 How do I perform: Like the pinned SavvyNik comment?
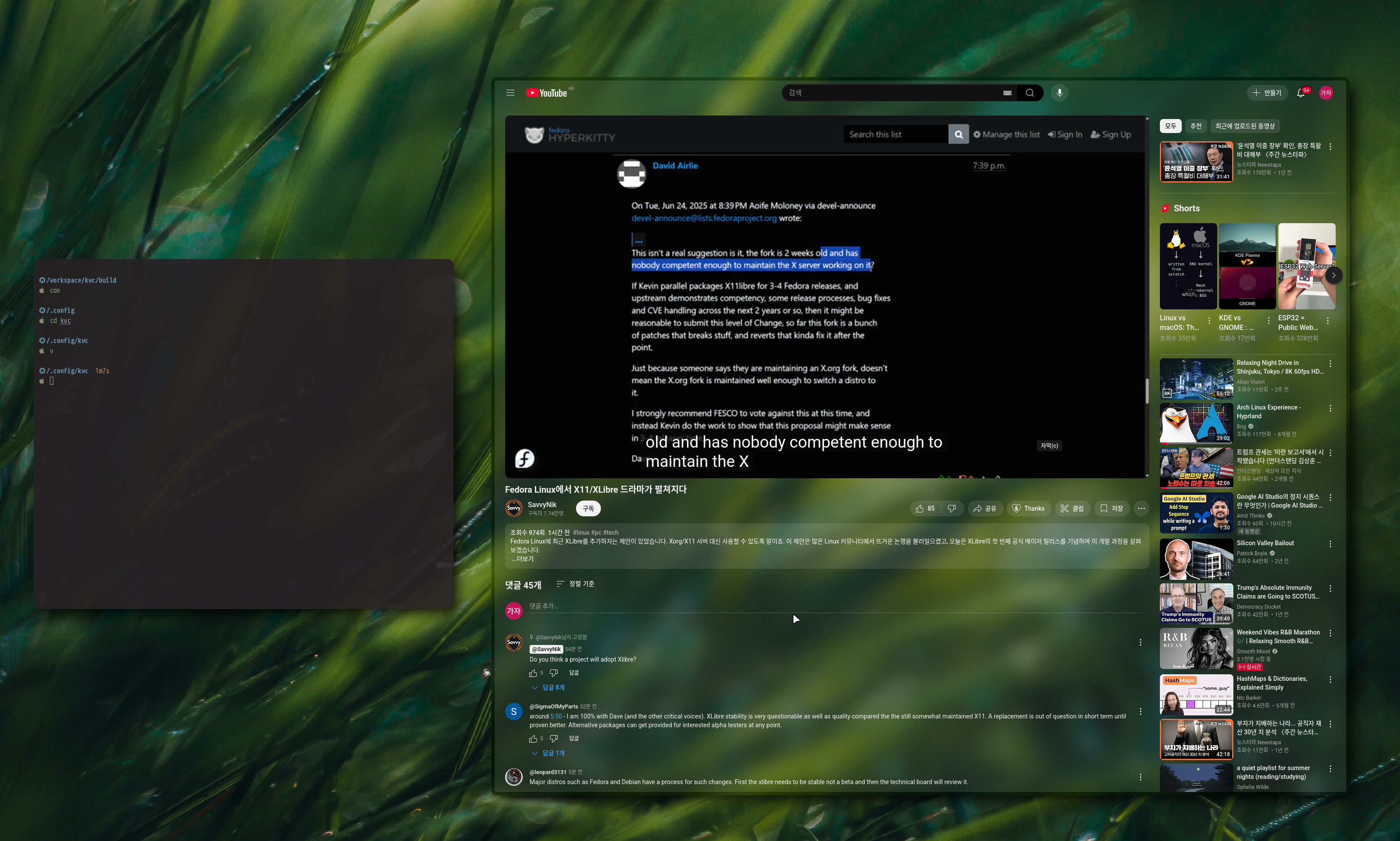click(x=533, y=673)
